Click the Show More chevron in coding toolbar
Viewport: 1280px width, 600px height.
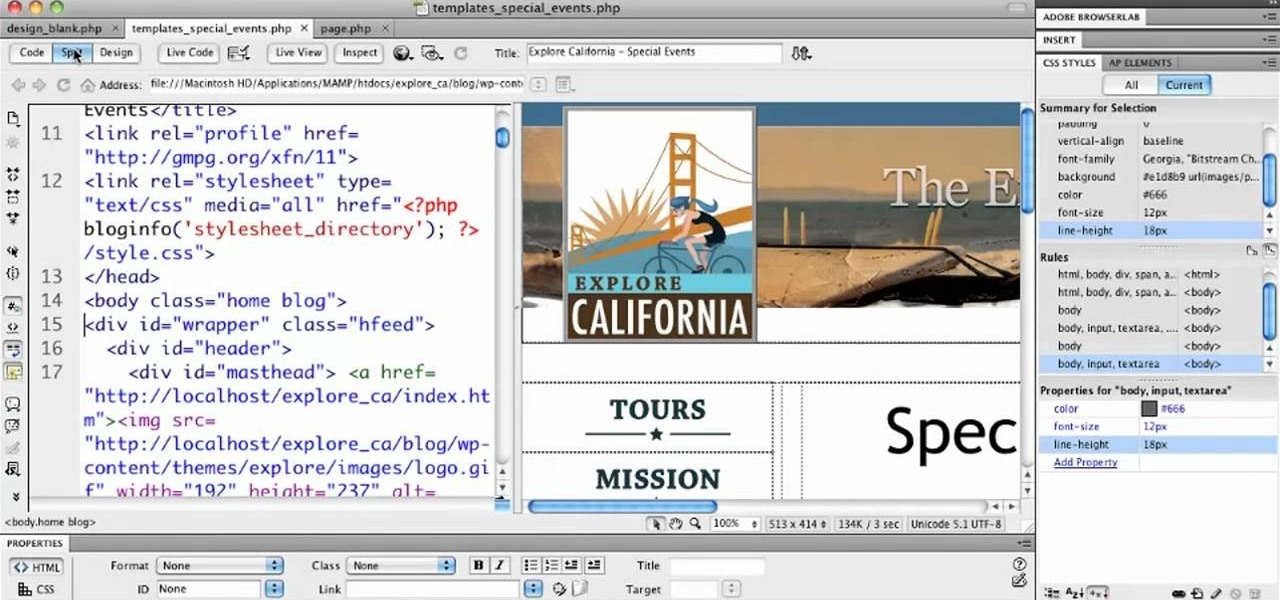[14, 495]
